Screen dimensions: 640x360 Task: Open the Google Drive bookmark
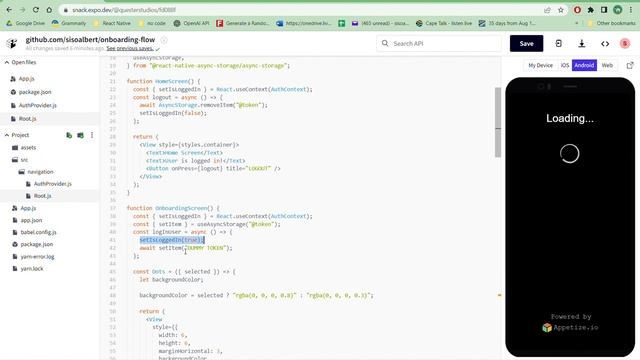[25, 23]
